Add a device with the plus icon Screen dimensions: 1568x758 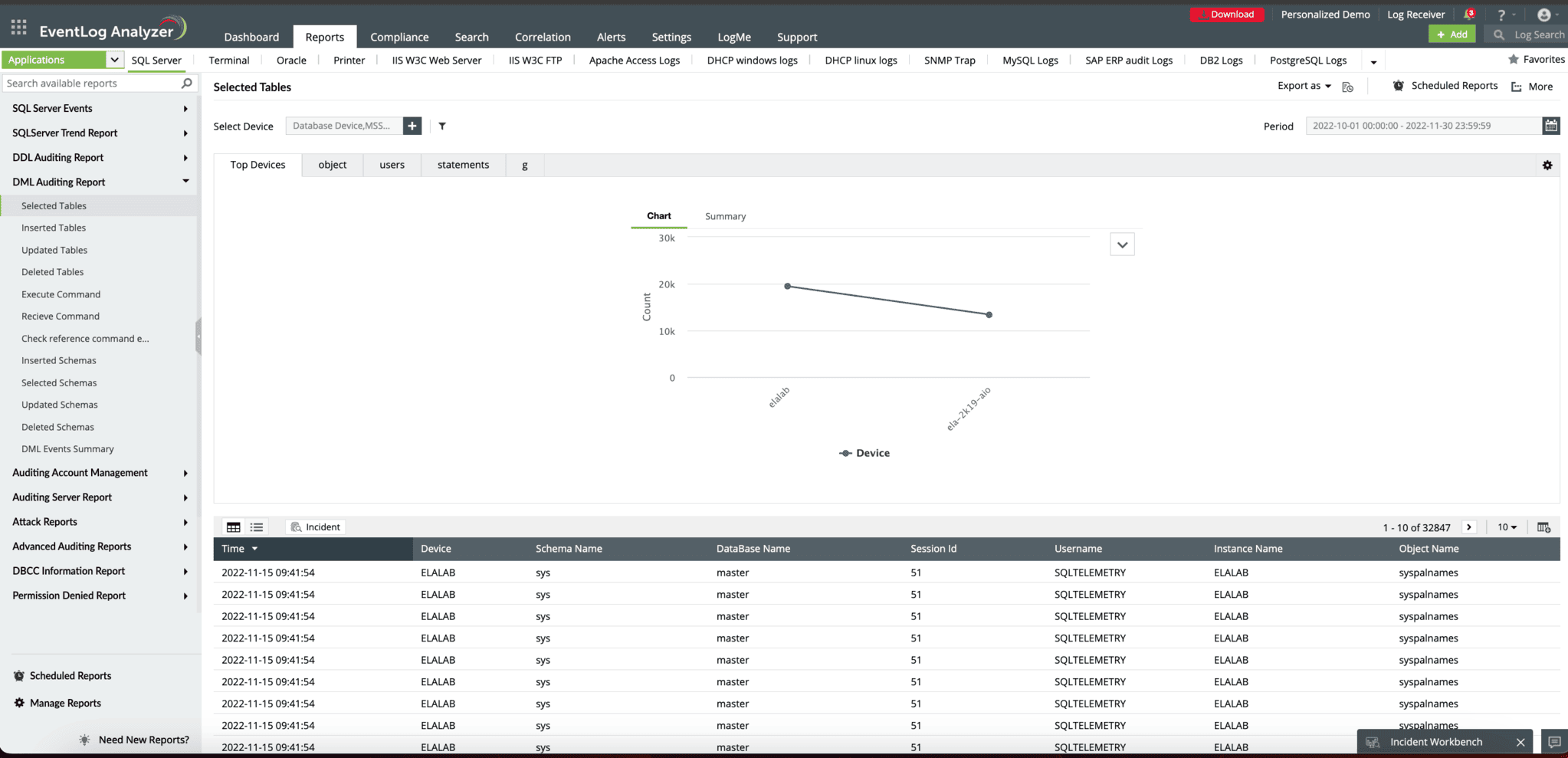tap(412, 126)
